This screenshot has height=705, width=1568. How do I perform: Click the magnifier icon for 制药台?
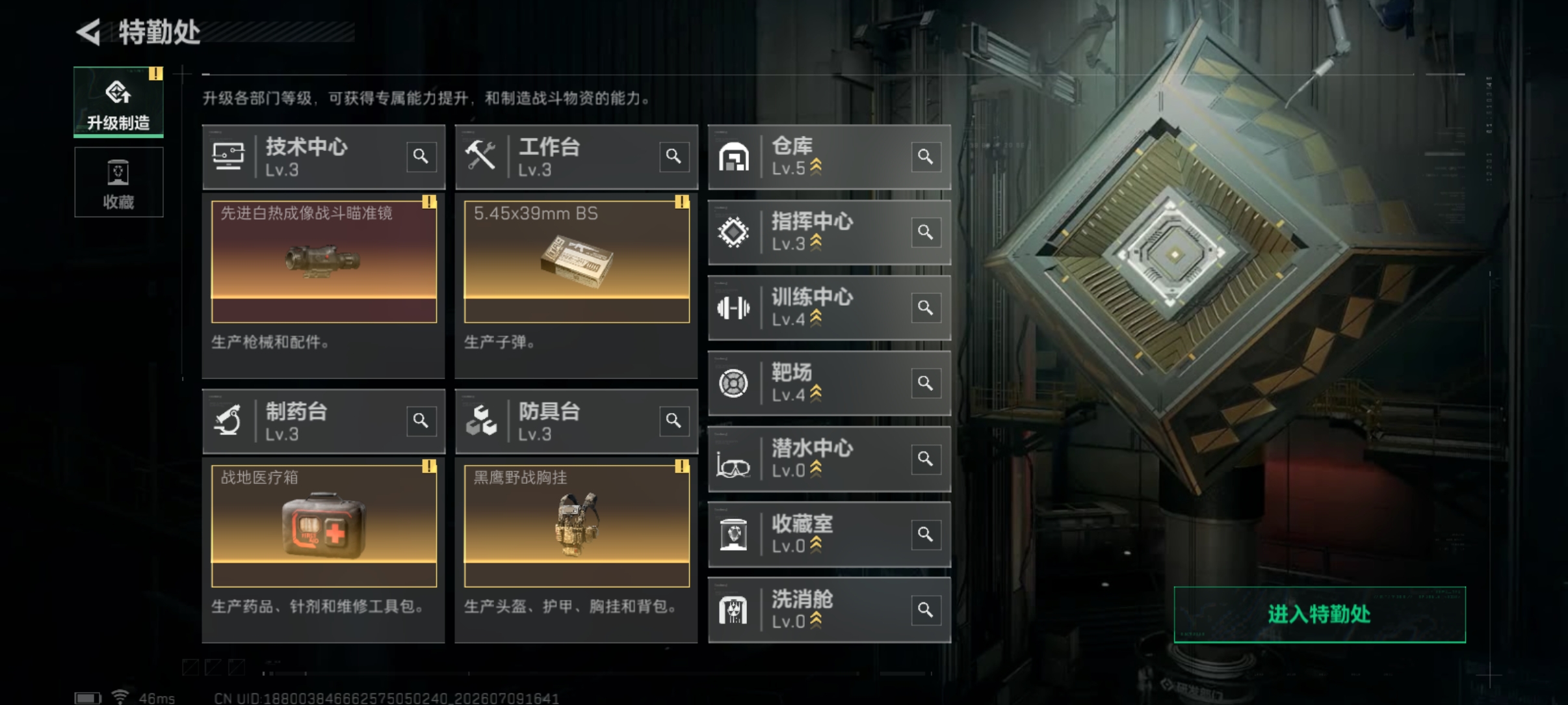pos(421,421)
